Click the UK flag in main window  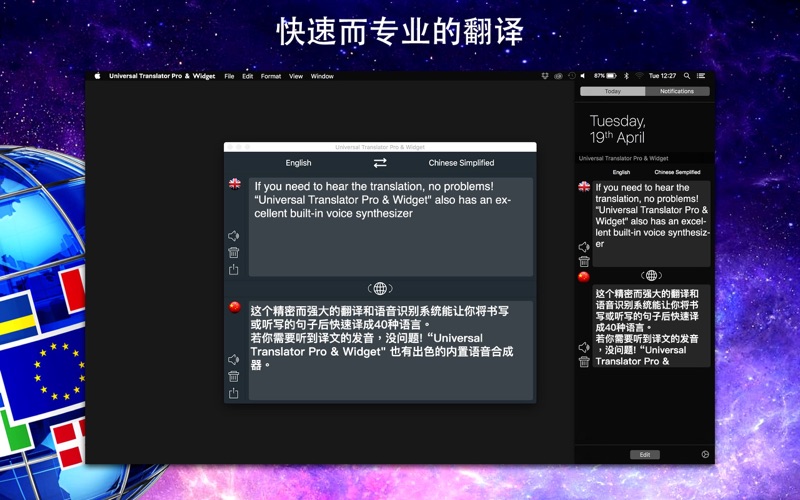[x=235, y=184]
